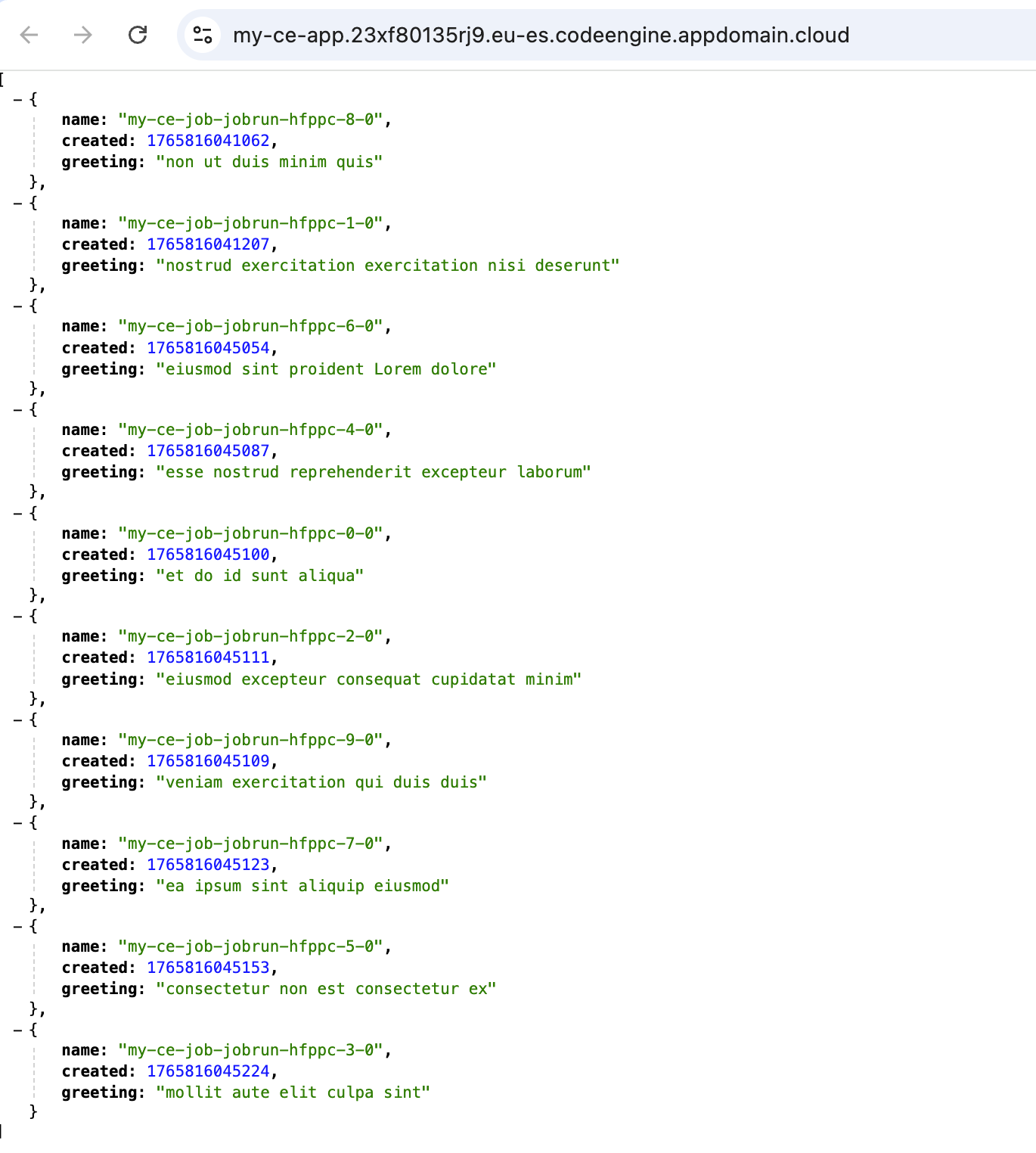Select name value "my-ce-job-jobrun-hfppc-7-0"

[250, 844]
